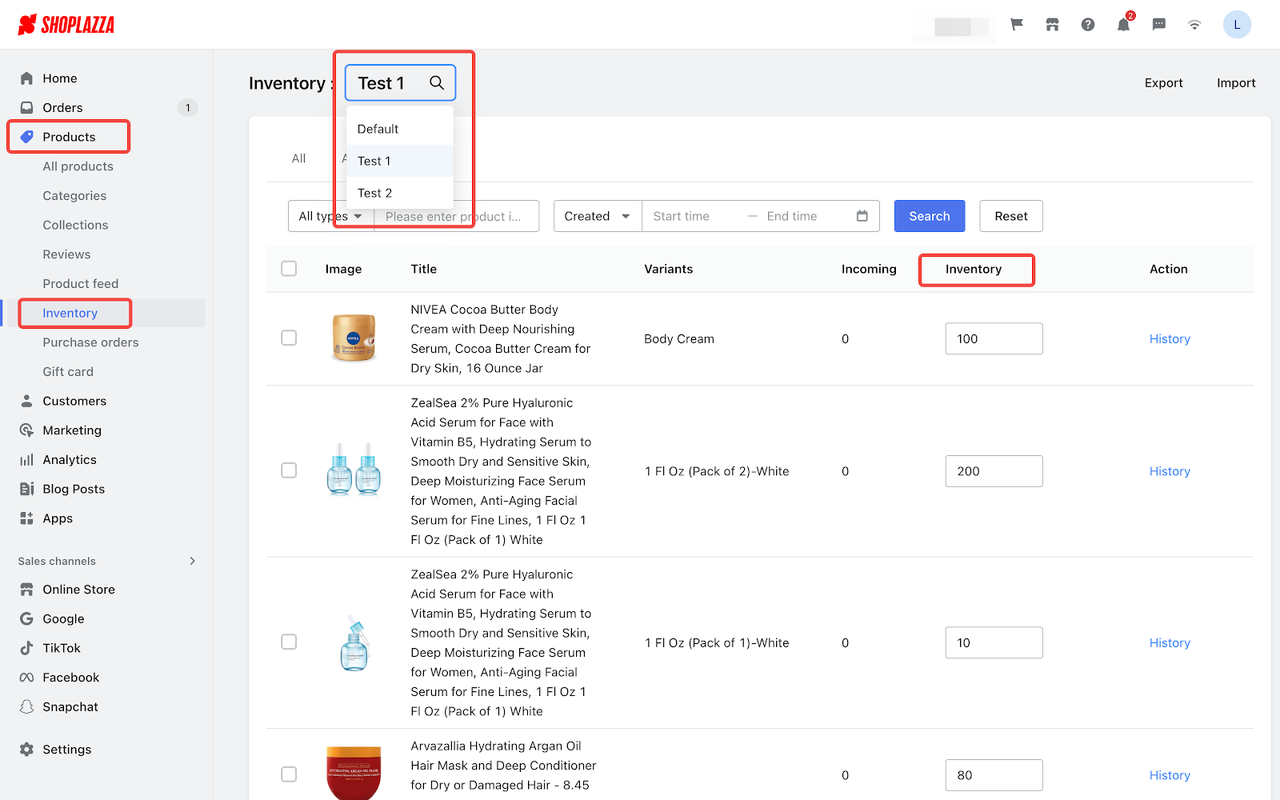The width and height of the screenshot is (1280, 800).
Task: Check the ZealSea Pack of 1 row checkbox
Action: click(x=289, y=642)
